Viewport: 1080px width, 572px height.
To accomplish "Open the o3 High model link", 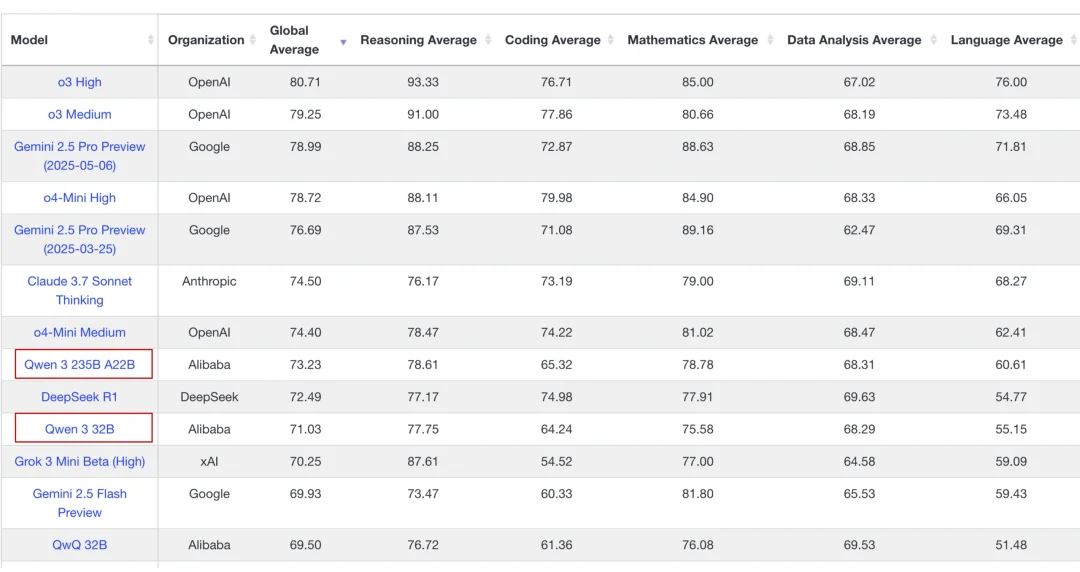I will (79, 82).
